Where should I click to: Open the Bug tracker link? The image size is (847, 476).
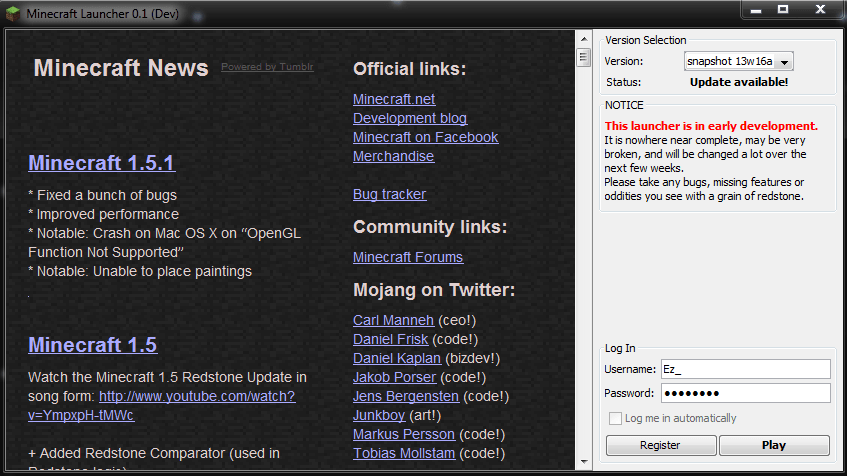(x=389, y=194)
